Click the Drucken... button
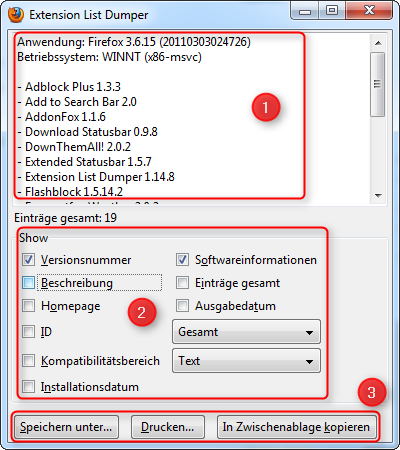 (168, 427)
